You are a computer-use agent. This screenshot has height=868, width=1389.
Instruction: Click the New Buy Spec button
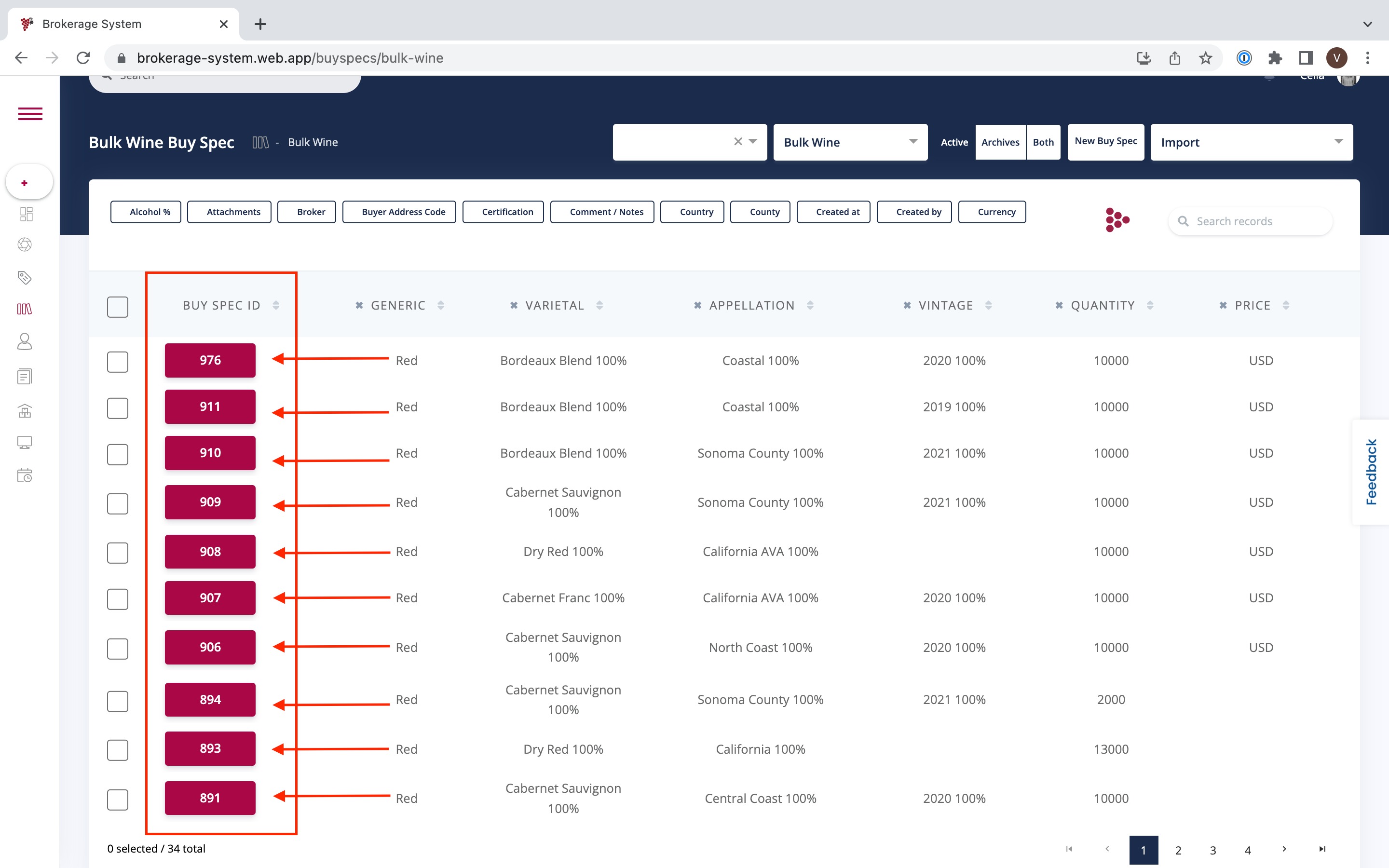point(1105,142)
